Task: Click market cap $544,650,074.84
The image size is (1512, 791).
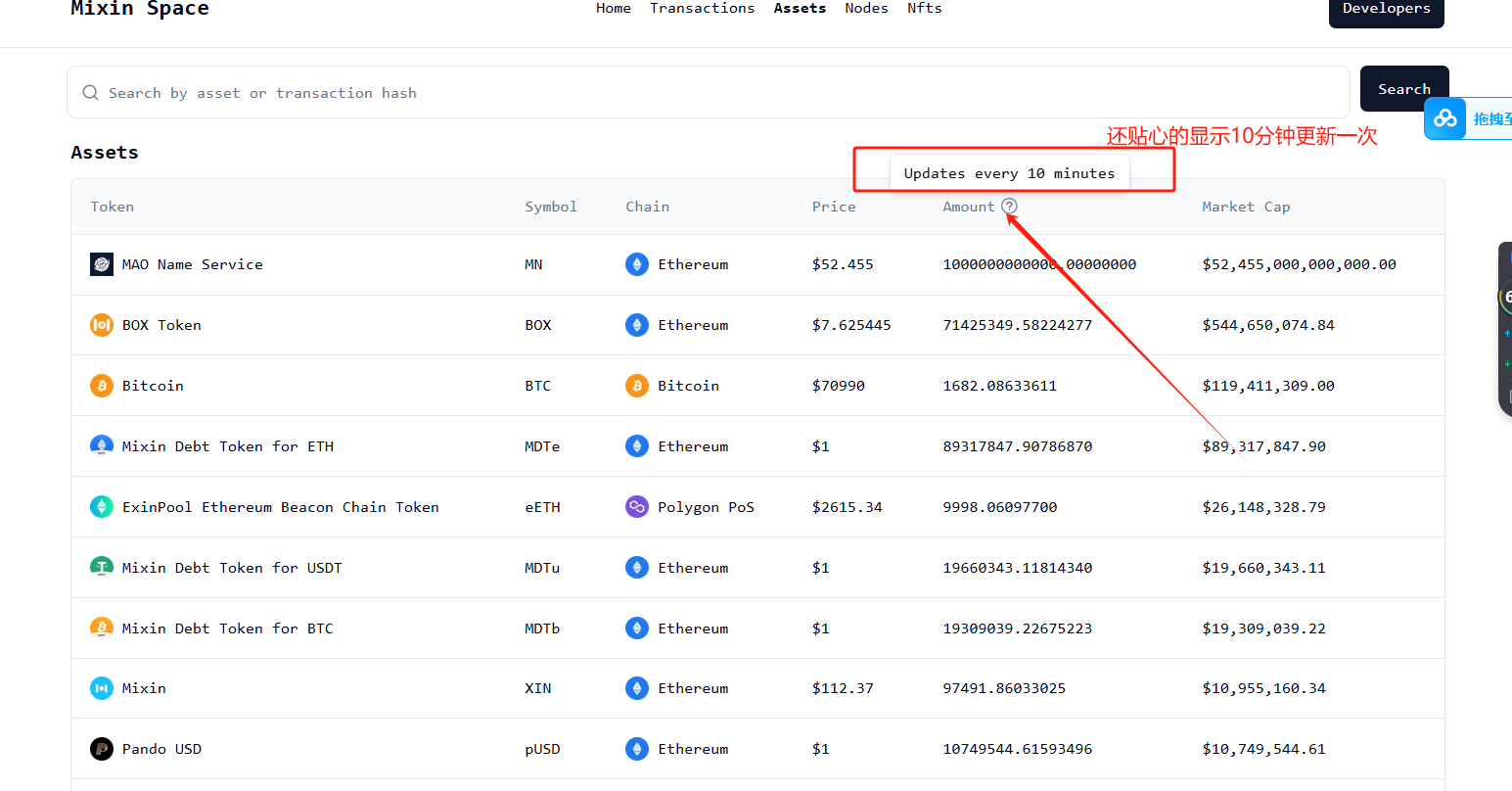Action: pyautogui.click(x=1268, y=325)
